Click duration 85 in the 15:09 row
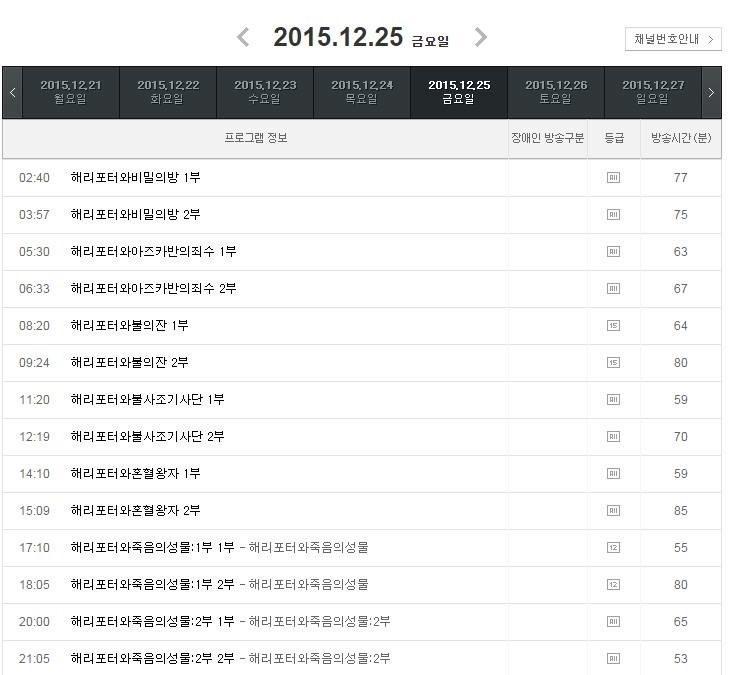 pyautogui.click(x=681, y=511)
